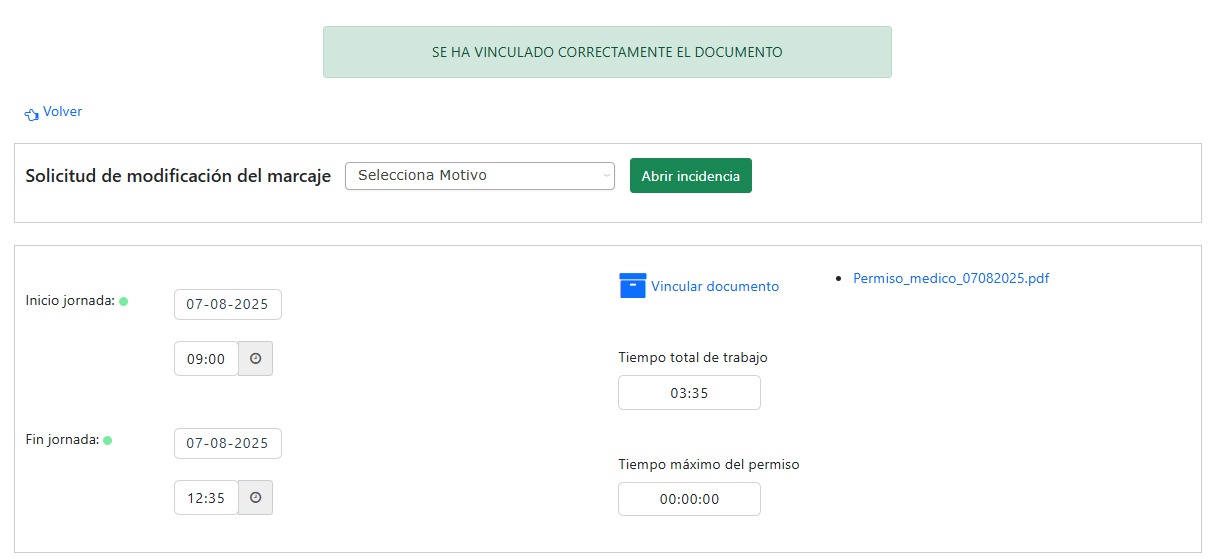The height and width of the screenshot is (560, 1214).
Task: Open the clock picker next to 12:35
Action: (x=256, y=498)
